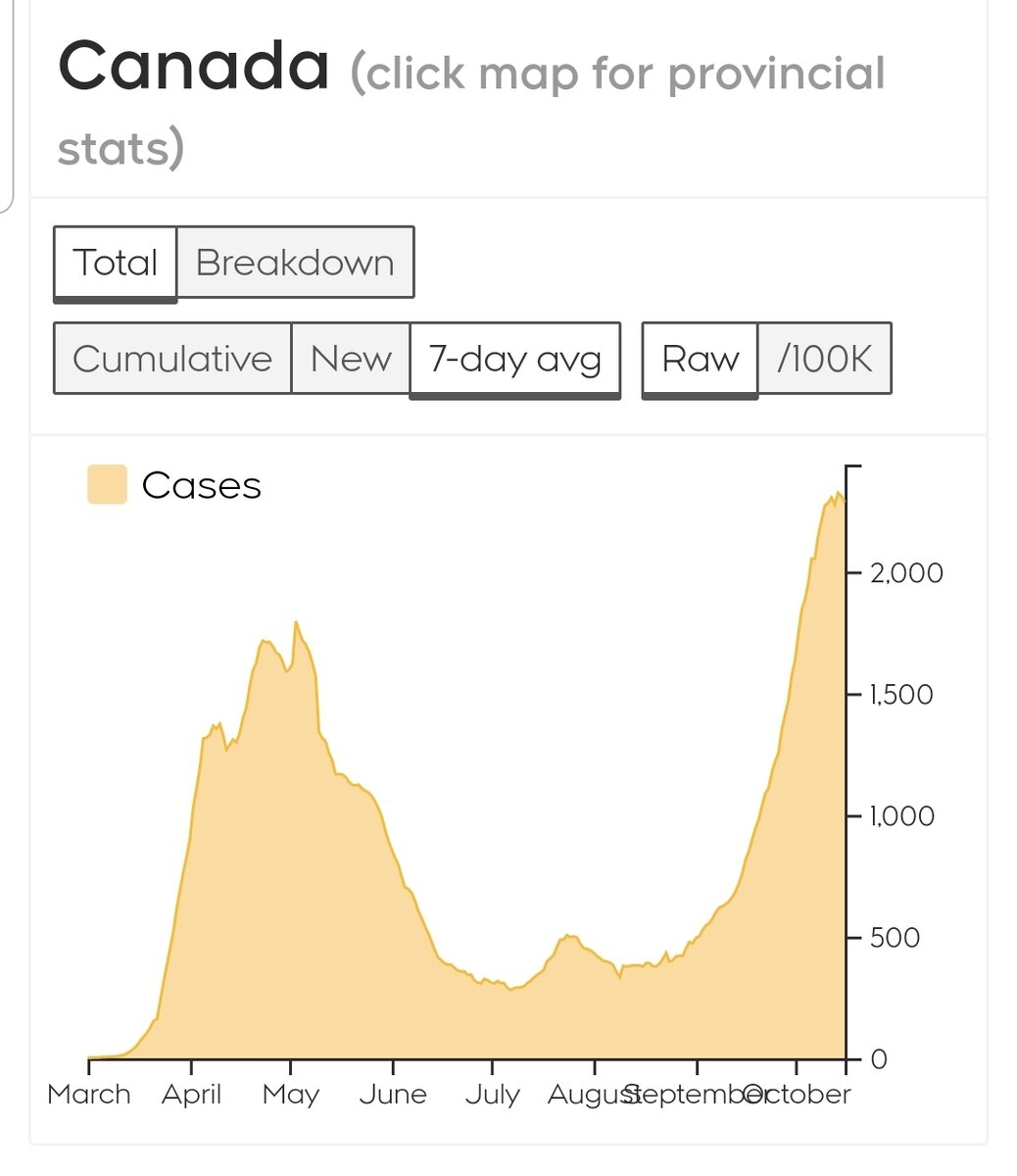Screen dimensions: 1017x1176
Task: Select the May label on the time axis
Action: point(291,1094)
